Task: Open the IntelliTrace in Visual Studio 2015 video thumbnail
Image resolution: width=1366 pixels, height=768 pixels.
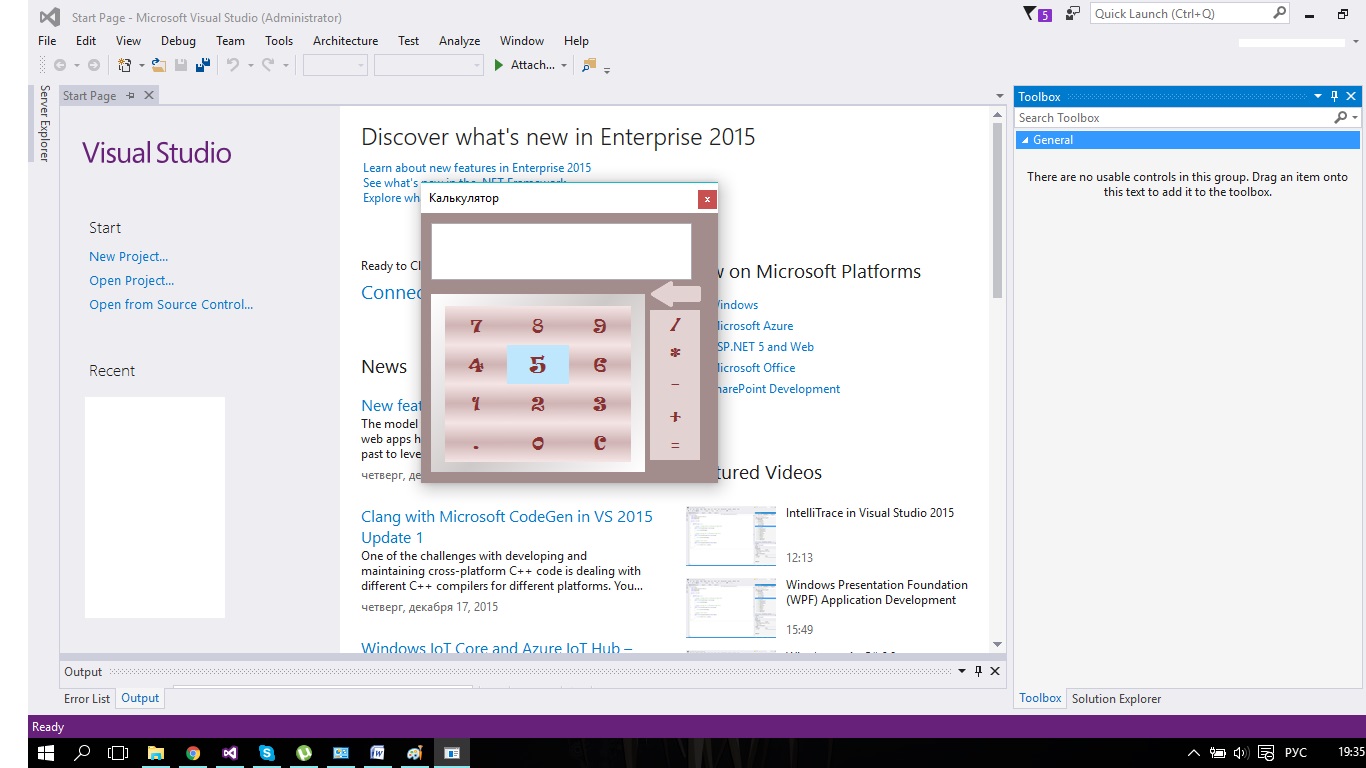Action: 731,536
